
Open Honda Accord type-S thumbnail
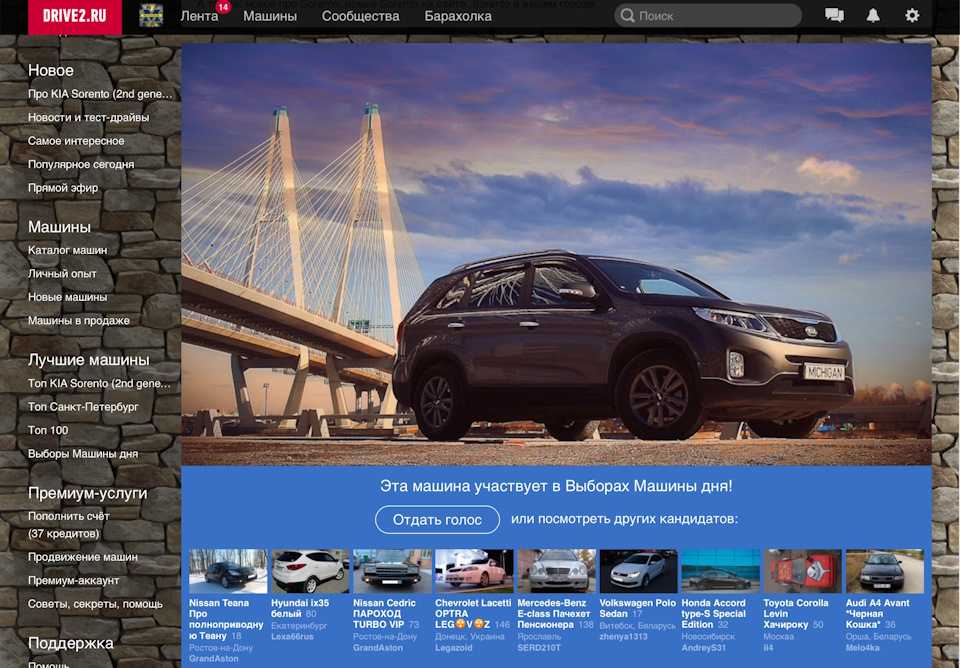pos(720,571)
